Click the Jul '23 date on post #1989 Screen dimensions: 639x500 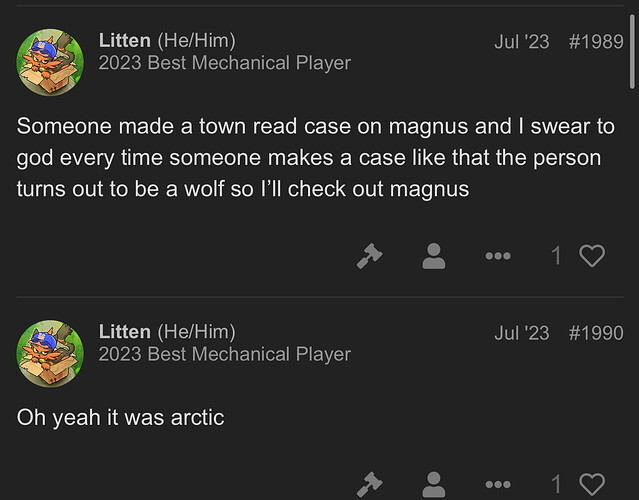tap(522, 42)
